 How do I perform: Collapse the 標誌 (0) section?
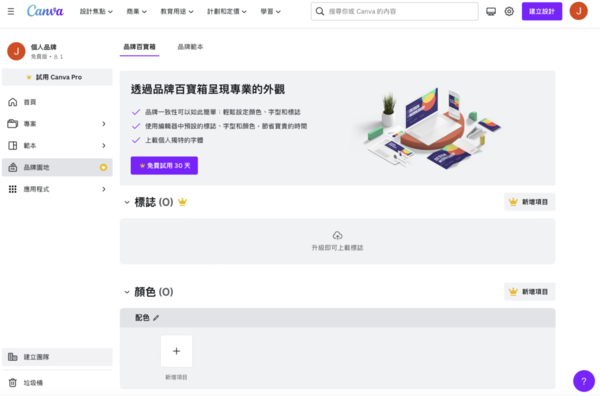click(127, 202)
